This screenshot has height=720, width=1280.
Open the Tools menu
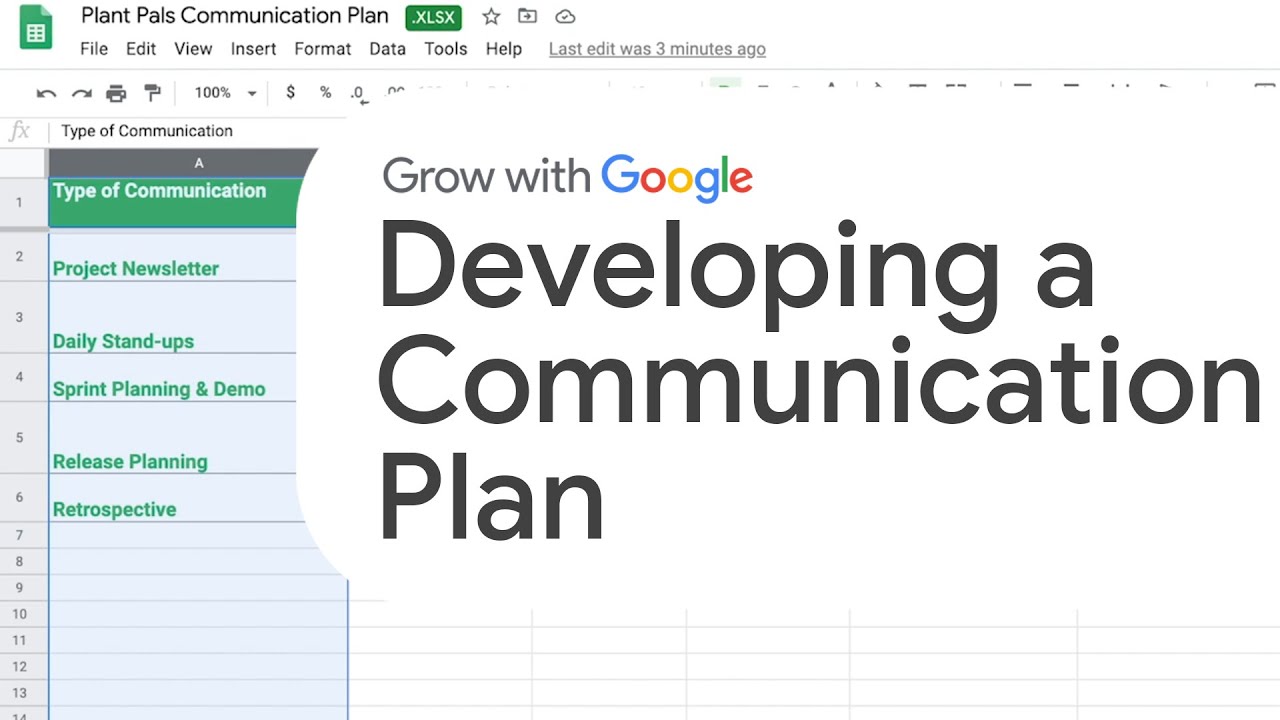point(446,48)
